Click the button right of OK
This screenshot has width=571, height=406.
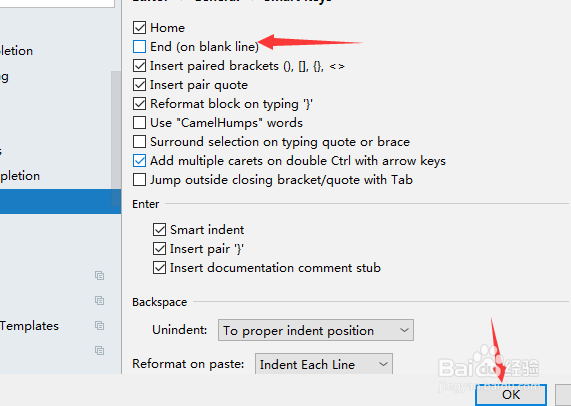pyautogui.click(x=563, y=395)
